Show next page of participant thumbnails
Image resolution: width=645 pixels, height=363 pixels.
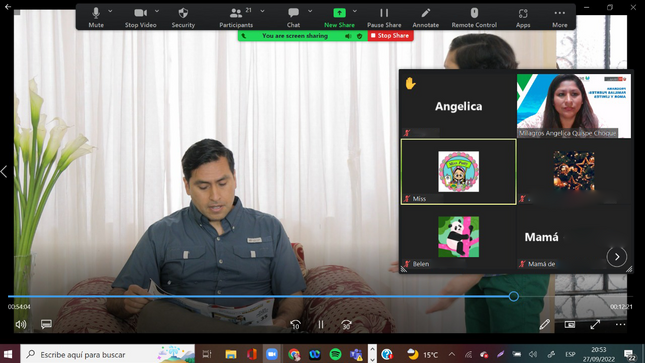(617, 257)
